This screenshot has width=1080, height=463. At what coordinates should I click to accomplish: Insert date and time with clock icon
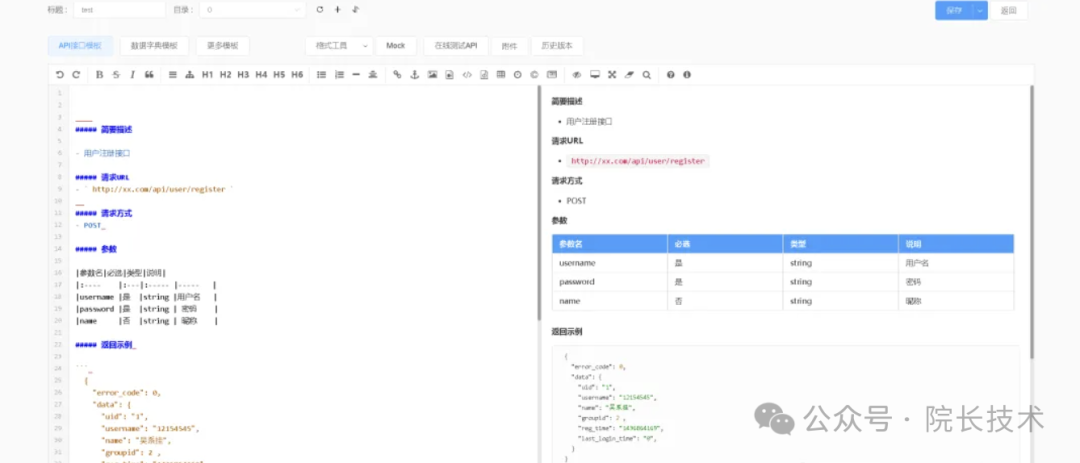[x=517, y=74]
